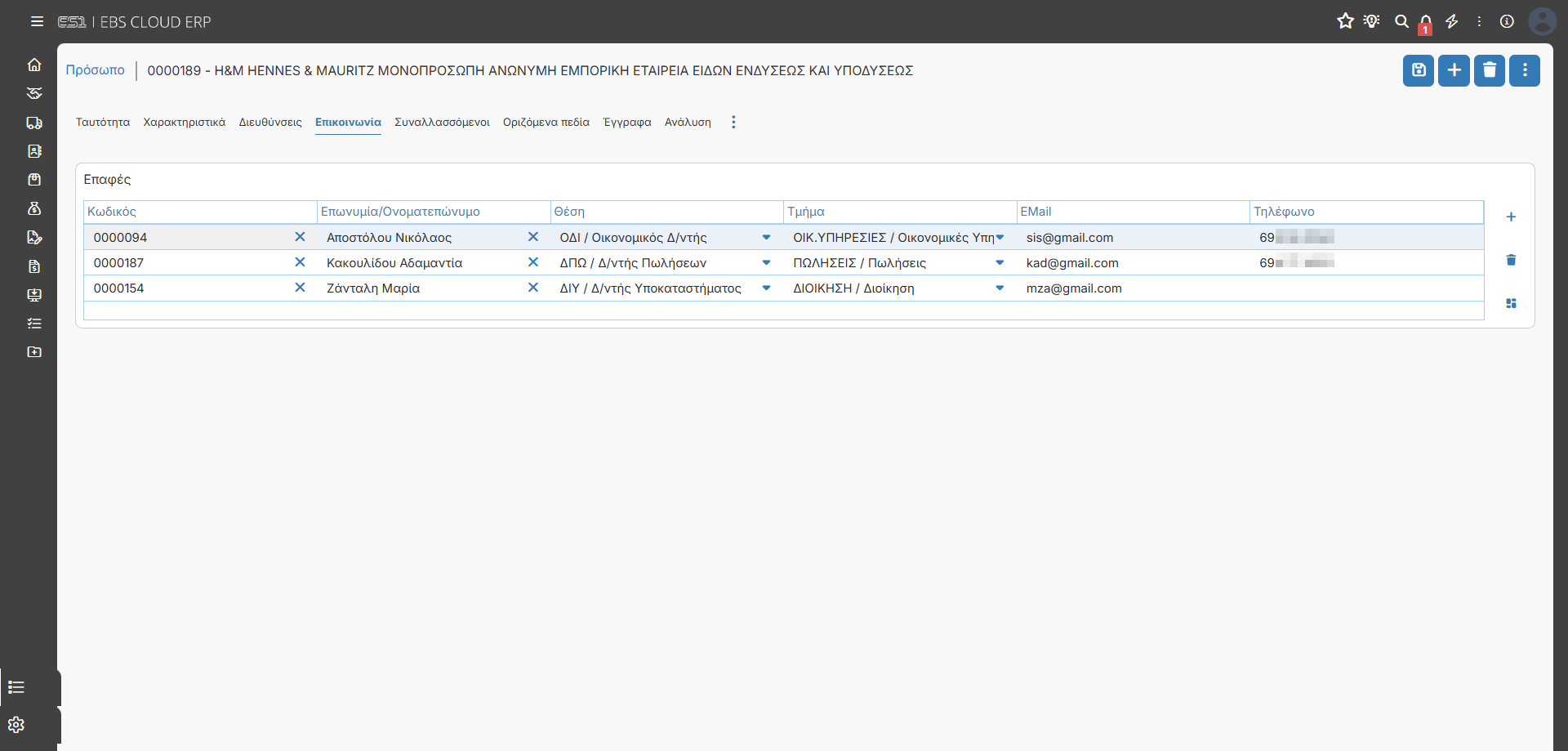Click the star favorites icon
The width and height of the screenshot is (1568, 751).
[x=1345, y=21]
